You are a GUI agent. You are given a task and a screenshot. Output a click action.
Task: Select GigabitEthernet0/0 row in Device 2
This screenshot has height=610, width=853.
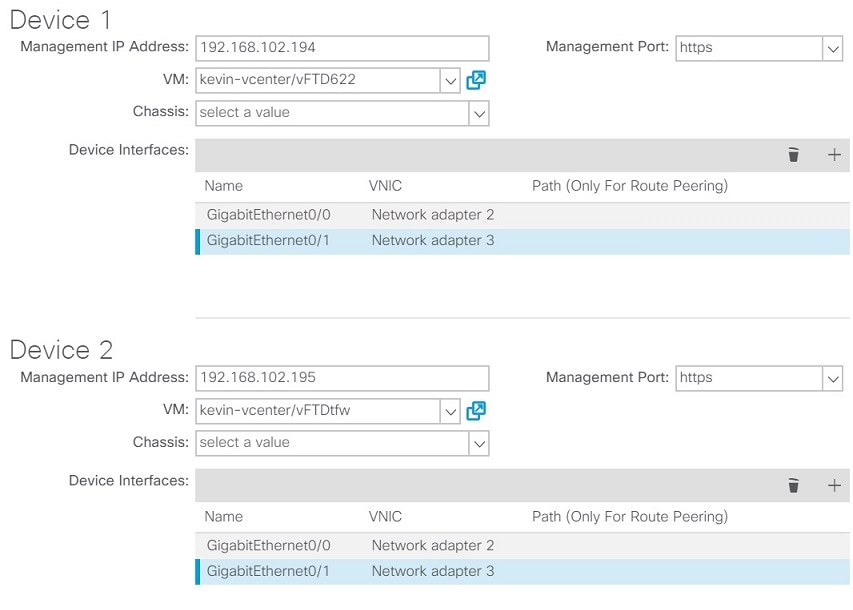tap(522, 546)
